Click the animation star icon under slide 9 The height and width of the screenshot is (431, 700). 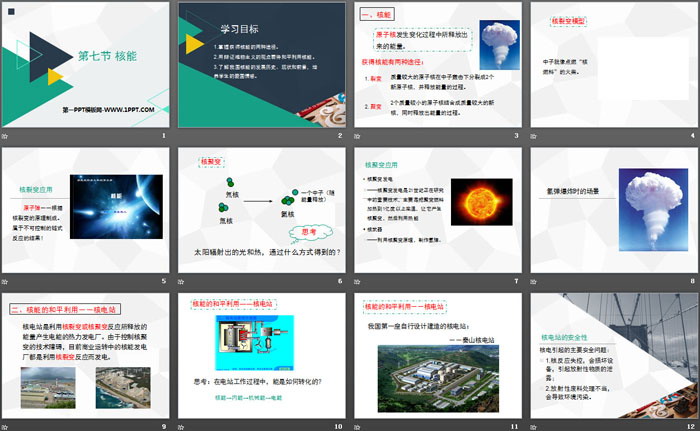[x=5, y=427]
